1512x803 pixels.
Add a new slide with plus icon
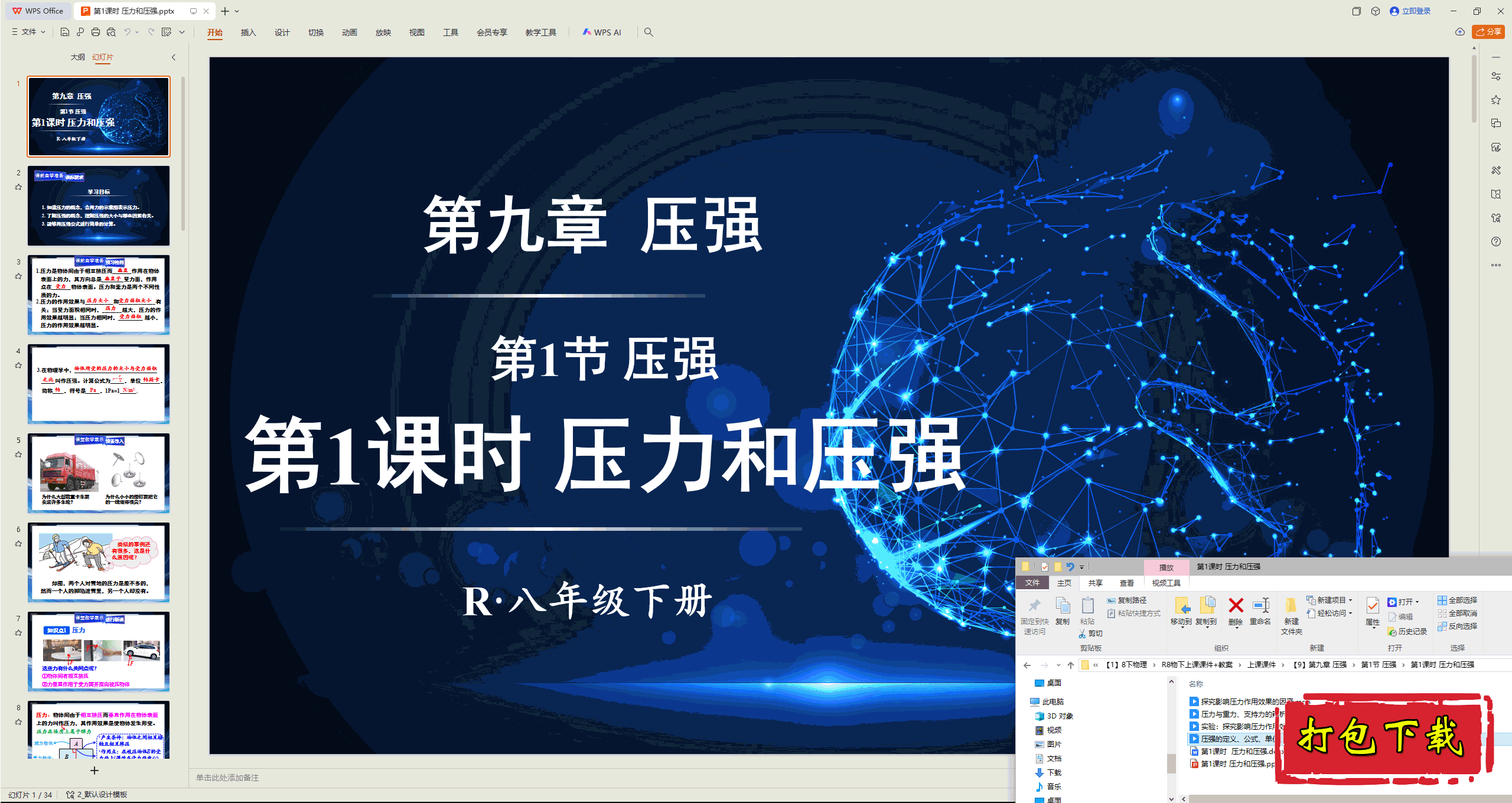click(x=94, y=771)
